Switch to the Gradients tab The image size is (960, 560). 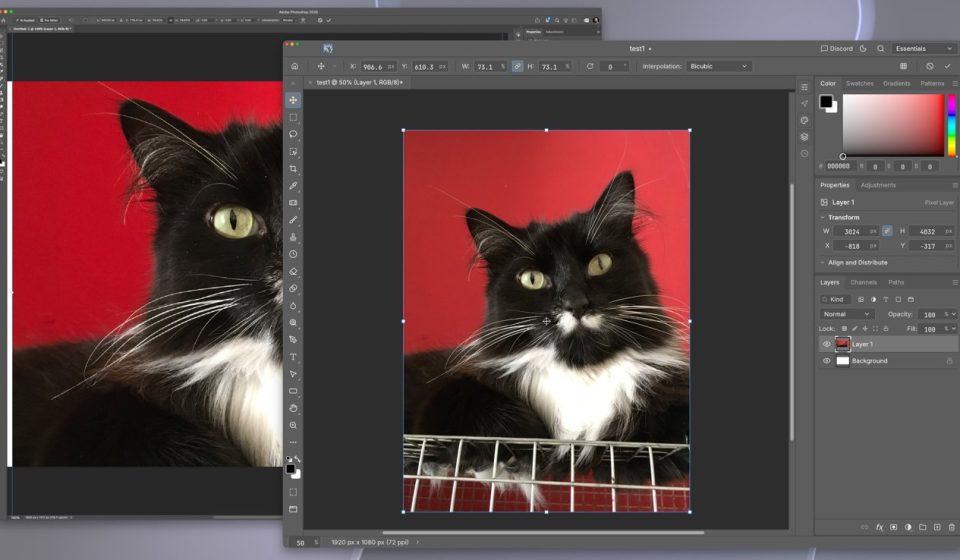point(896,83)
